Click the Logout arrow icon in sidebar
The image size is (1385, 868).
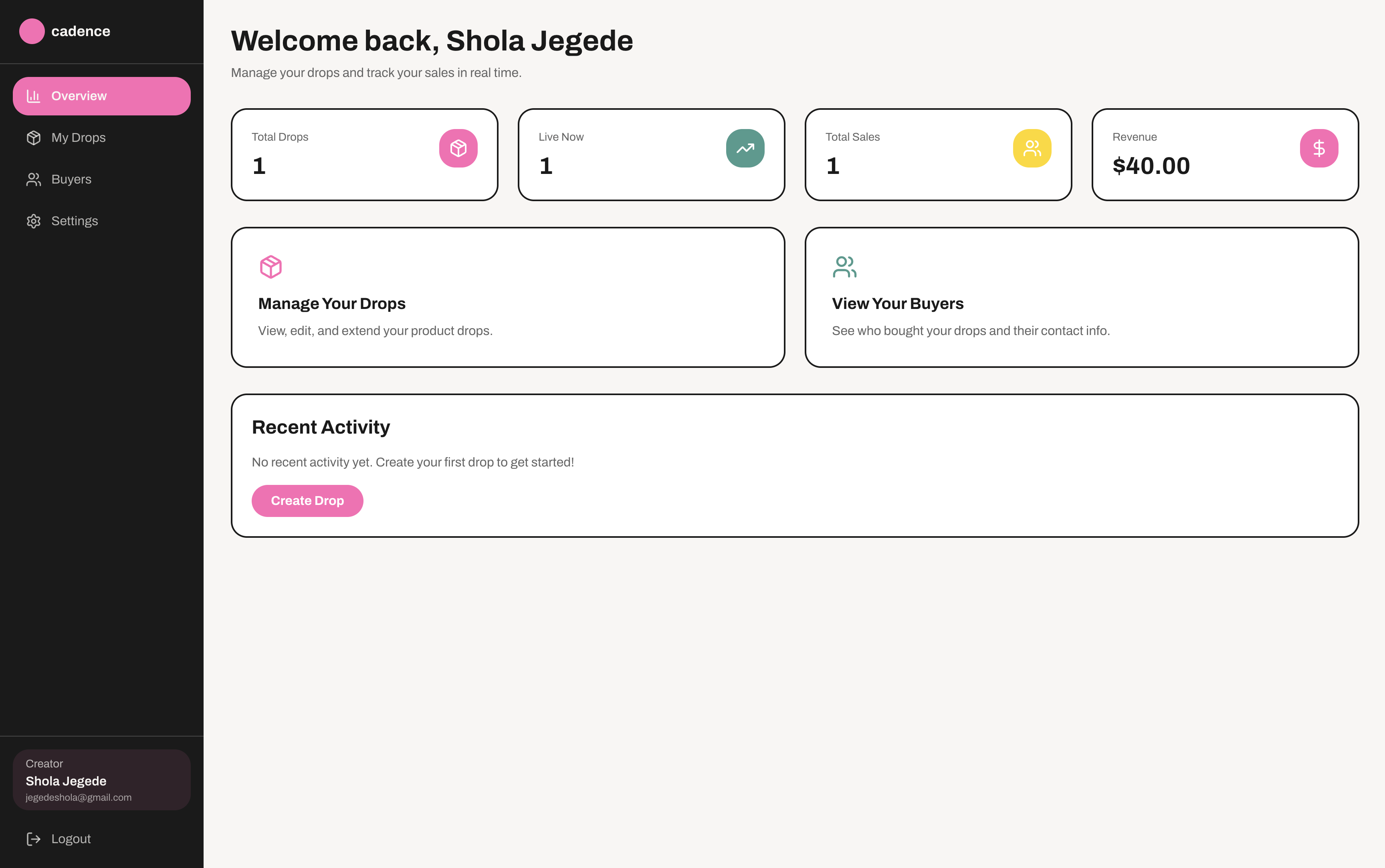click(33, 839)
